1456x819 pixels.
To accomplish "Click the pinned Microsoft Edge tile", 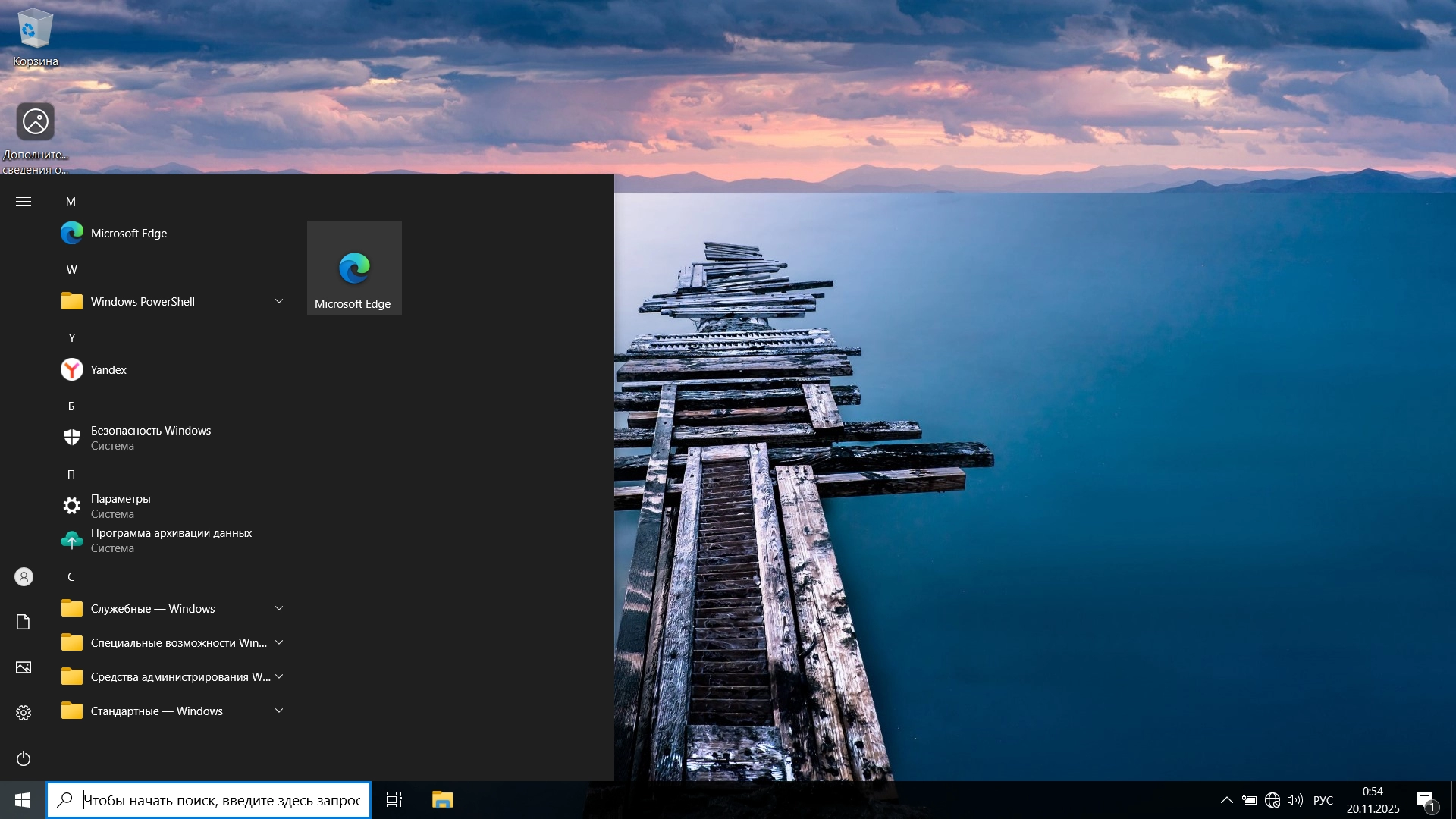I will (x=354, y=268).
